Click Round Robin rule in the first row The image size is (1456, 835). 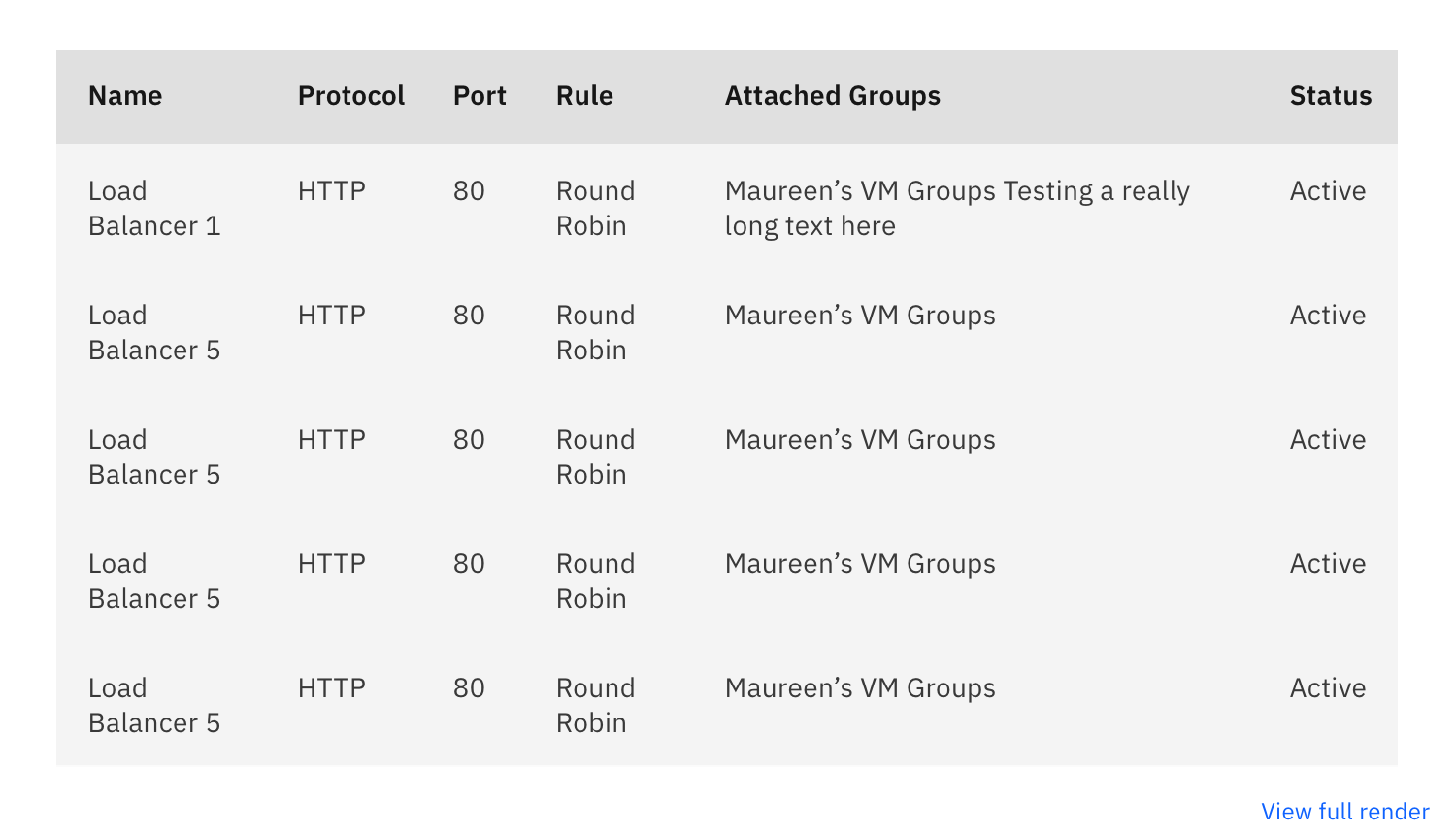coord(594,207)
